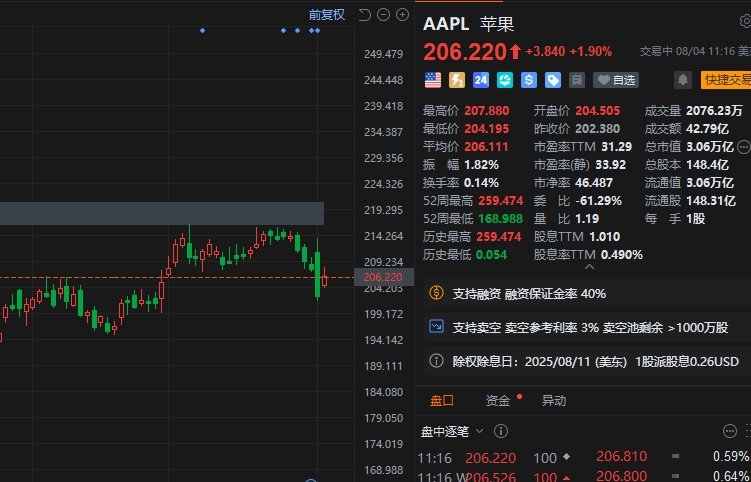Click the 206.220 large last price
The width and height of the screenshot is (751, 482).
click(x=465, y=52)
